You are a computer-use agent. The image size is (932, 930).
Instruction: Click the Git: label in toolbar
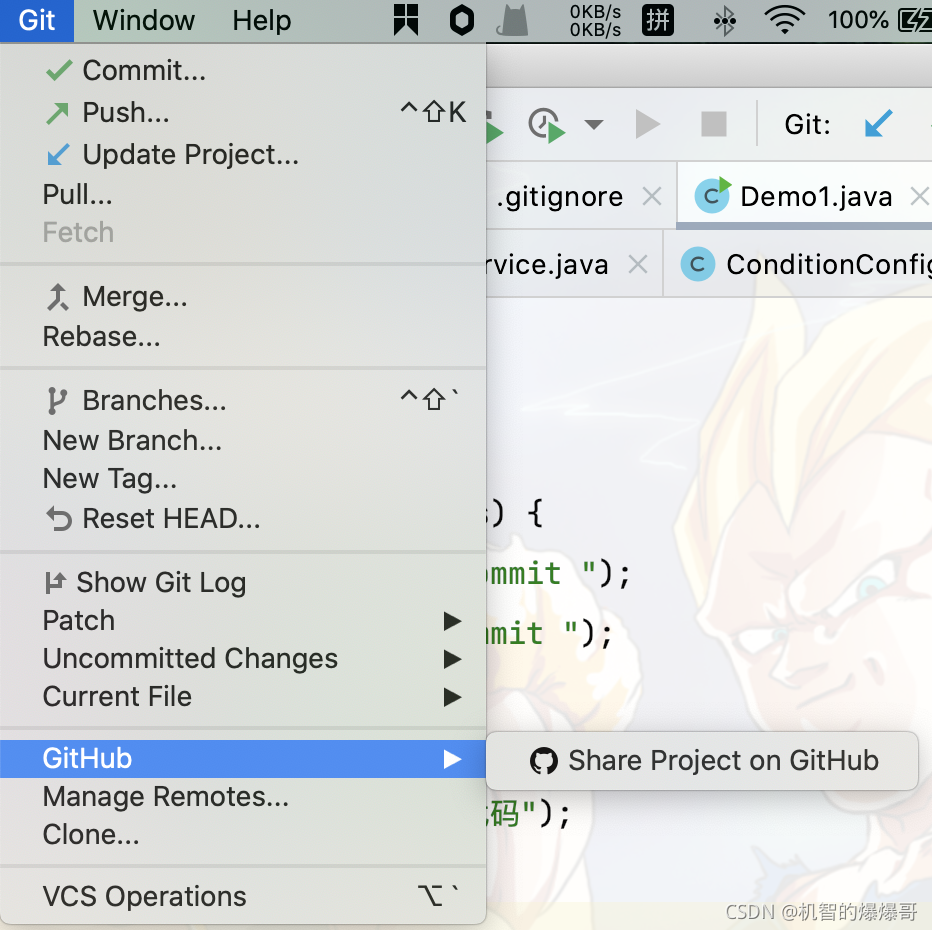807,125
